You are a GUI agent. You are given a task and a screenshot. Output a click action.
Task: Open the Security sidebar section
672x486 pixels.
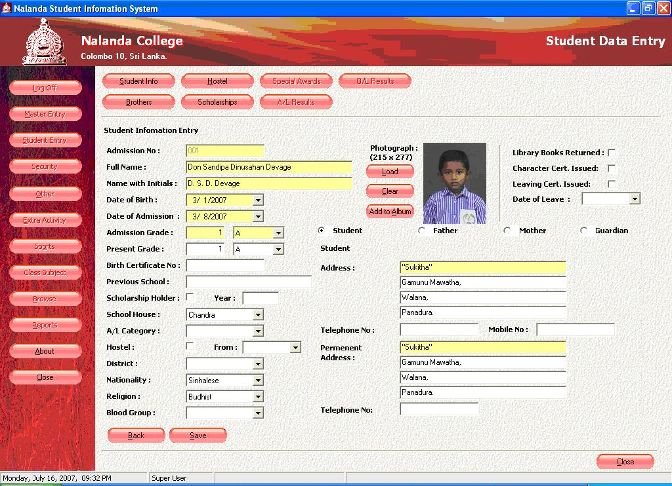45,167
